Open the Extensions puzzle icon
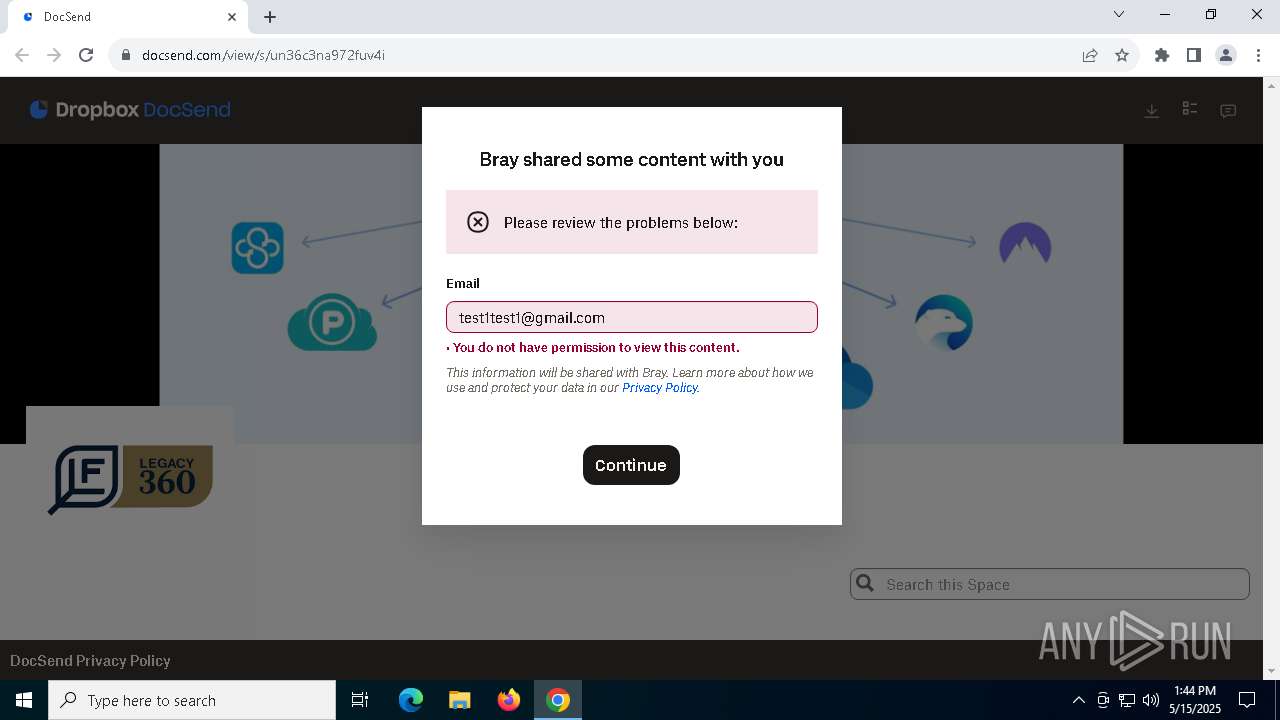 [x=1162, y=55]
